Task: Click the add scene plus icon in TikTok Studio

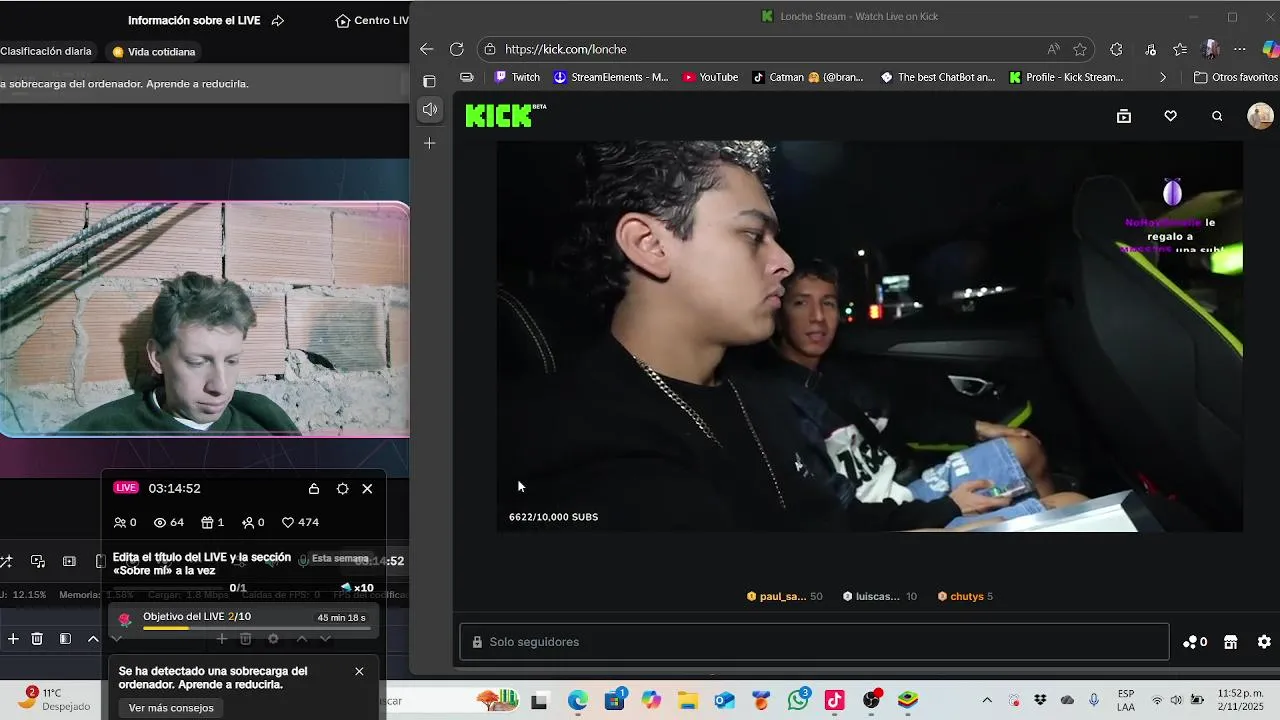Action: 13,639
